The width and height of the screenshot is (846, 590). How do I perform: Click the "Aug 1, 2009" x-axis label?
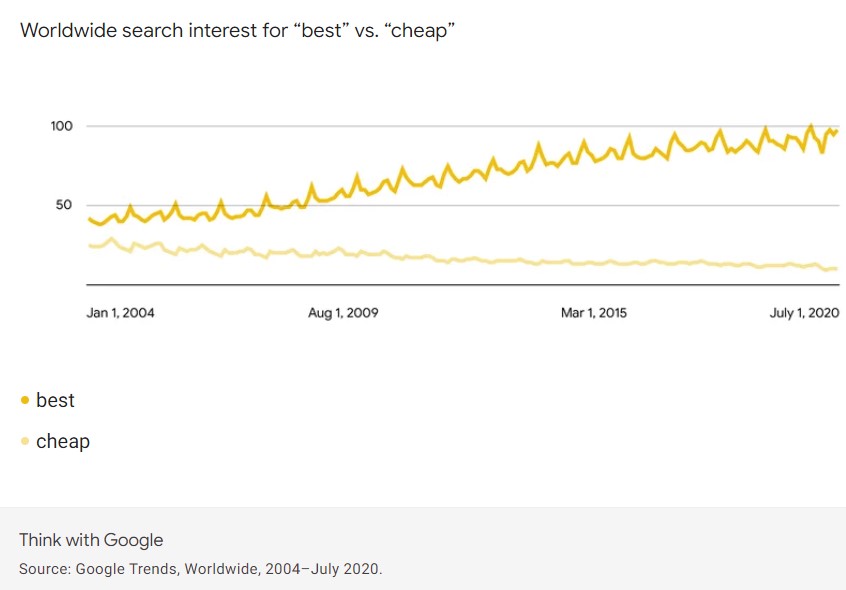coord(343,313)
